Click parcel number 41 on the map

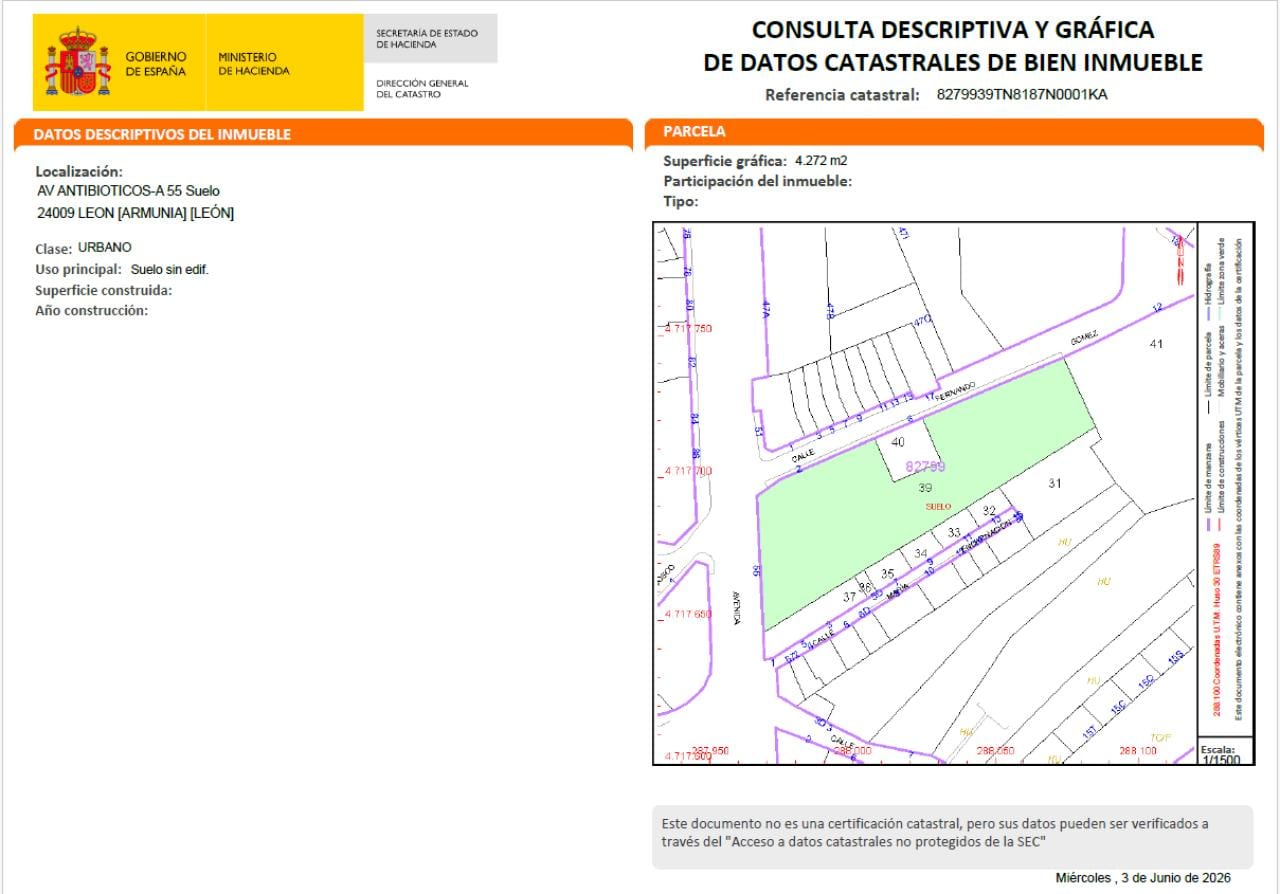pos(1156,344)
